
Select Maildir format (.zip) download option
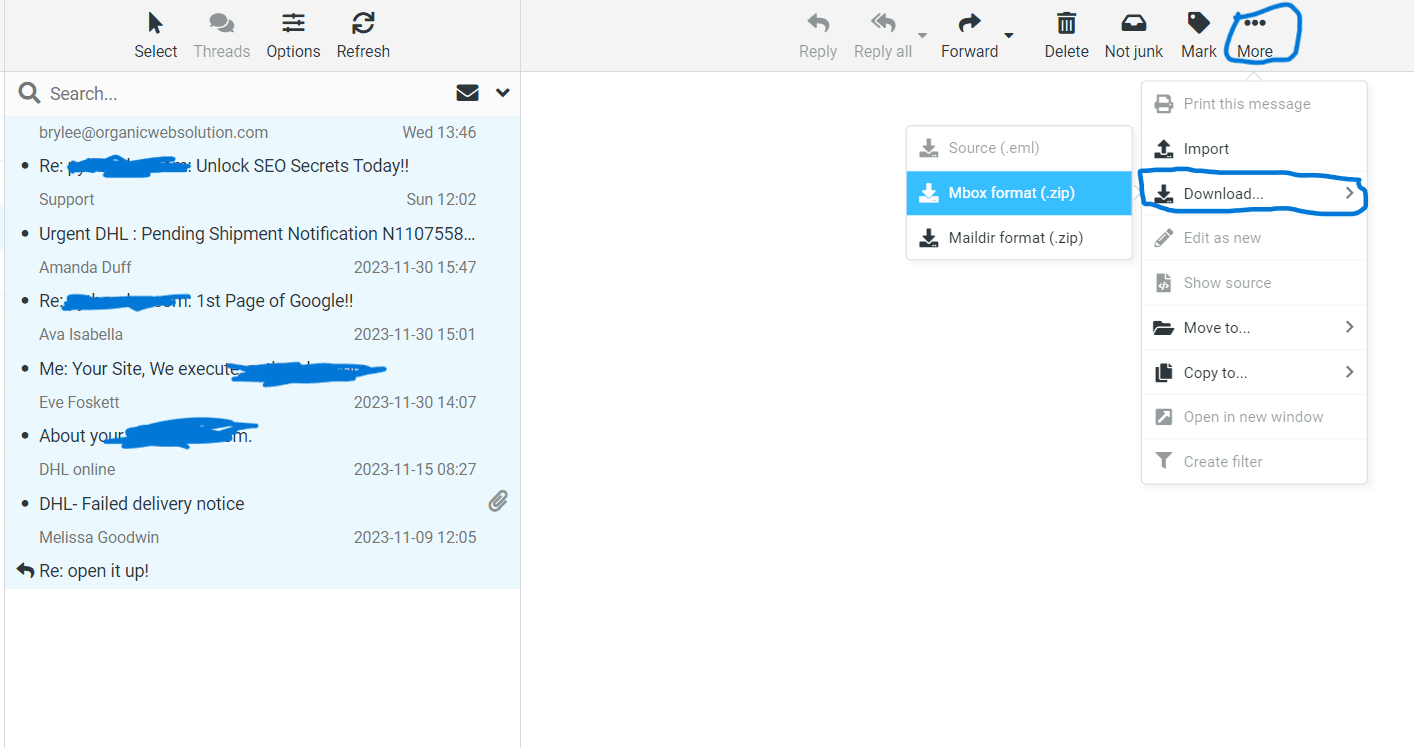(1019, 238)
